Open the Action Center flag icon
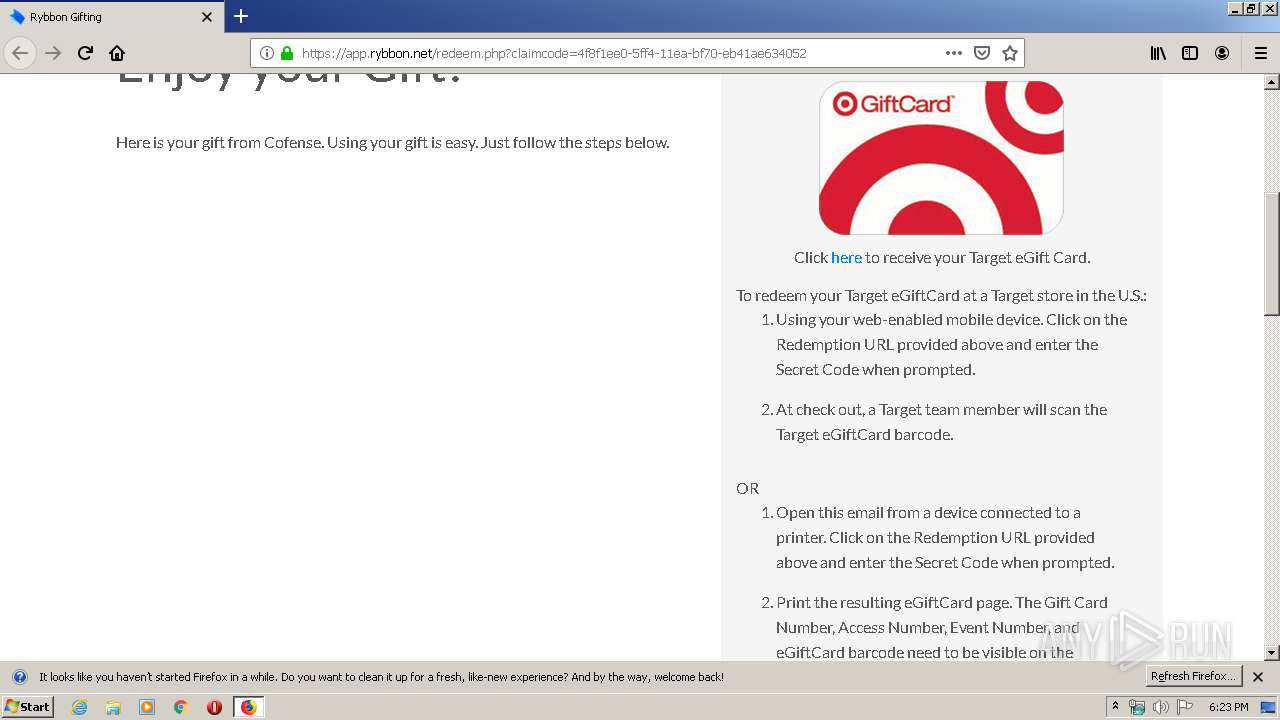This screenshot has width=1280, height=720. 1185,707
